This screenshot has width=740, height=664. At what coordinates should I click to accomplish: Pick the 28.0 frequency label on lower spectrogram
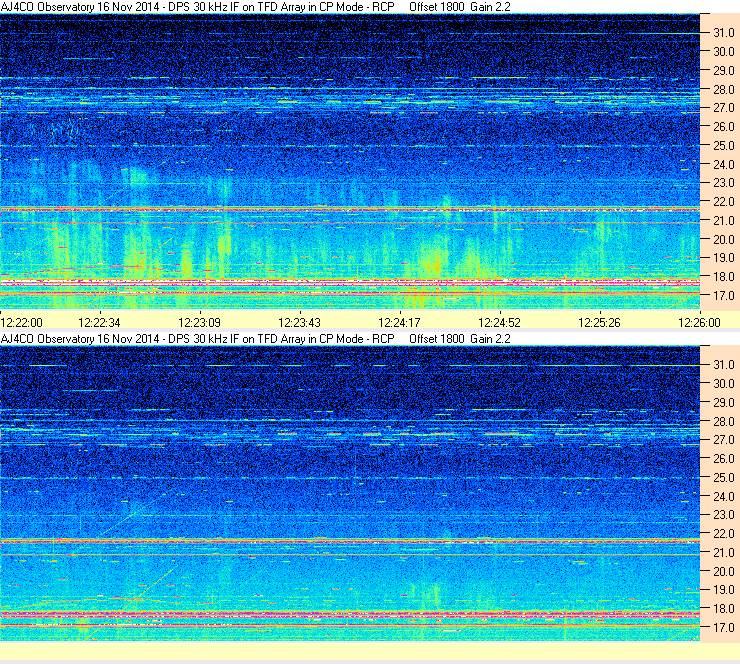(724, 421)
